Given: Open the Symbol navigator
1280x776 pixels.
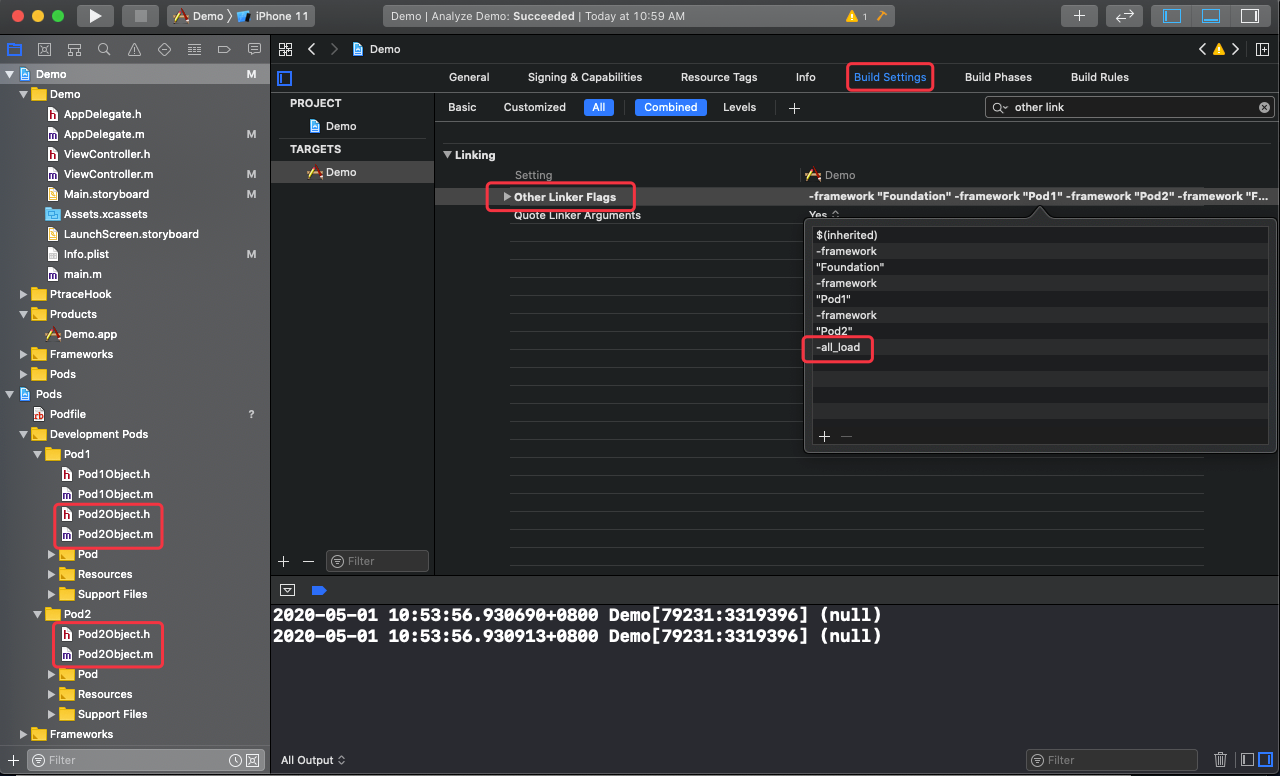Looking at the screenshot, I should click(74, 49).
